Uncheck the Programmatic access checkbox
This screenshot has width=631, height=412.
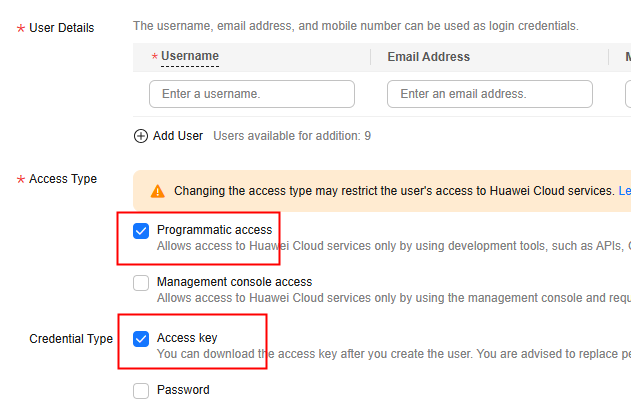click(x=141, y=231)
